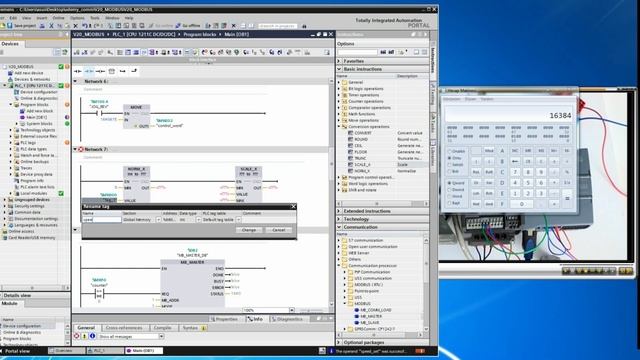Click Add new block in project tree
The height and width of the screenshot is (360, 640).
(39, 111)
